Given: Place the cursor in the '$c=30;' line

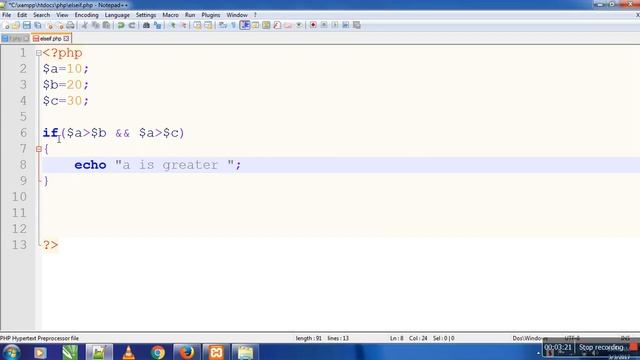Looking at the screenshot, I should tap(65, 101).
